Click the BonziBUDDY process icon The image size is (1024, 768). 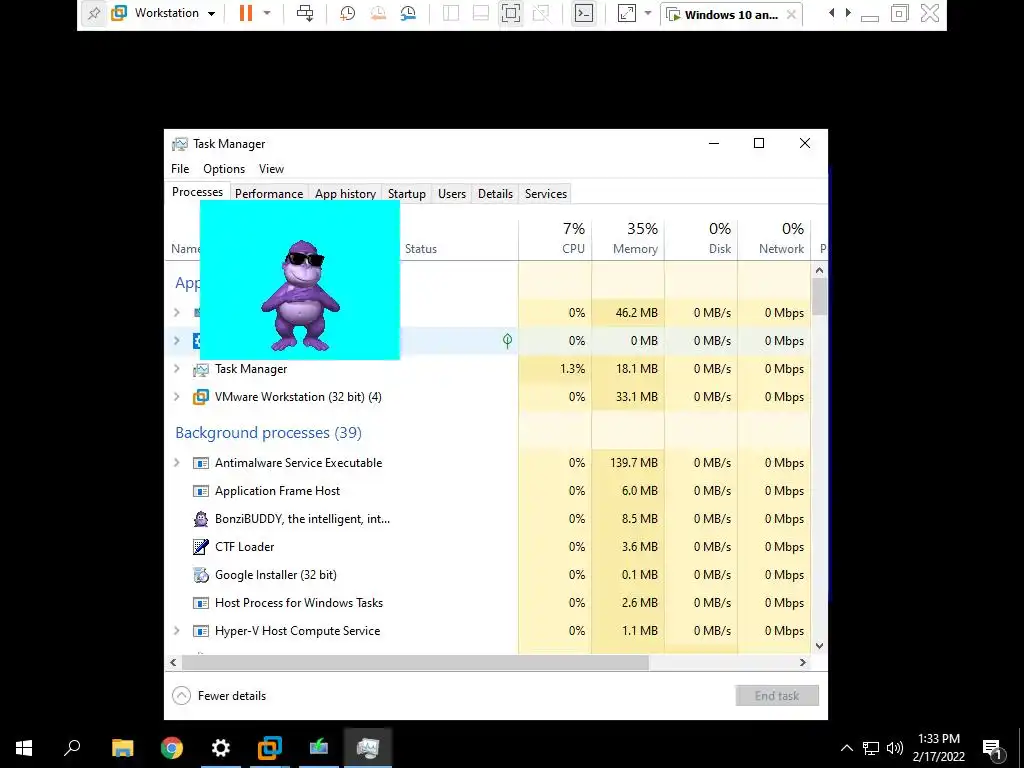pyautogui.click(x=200, y=519)
